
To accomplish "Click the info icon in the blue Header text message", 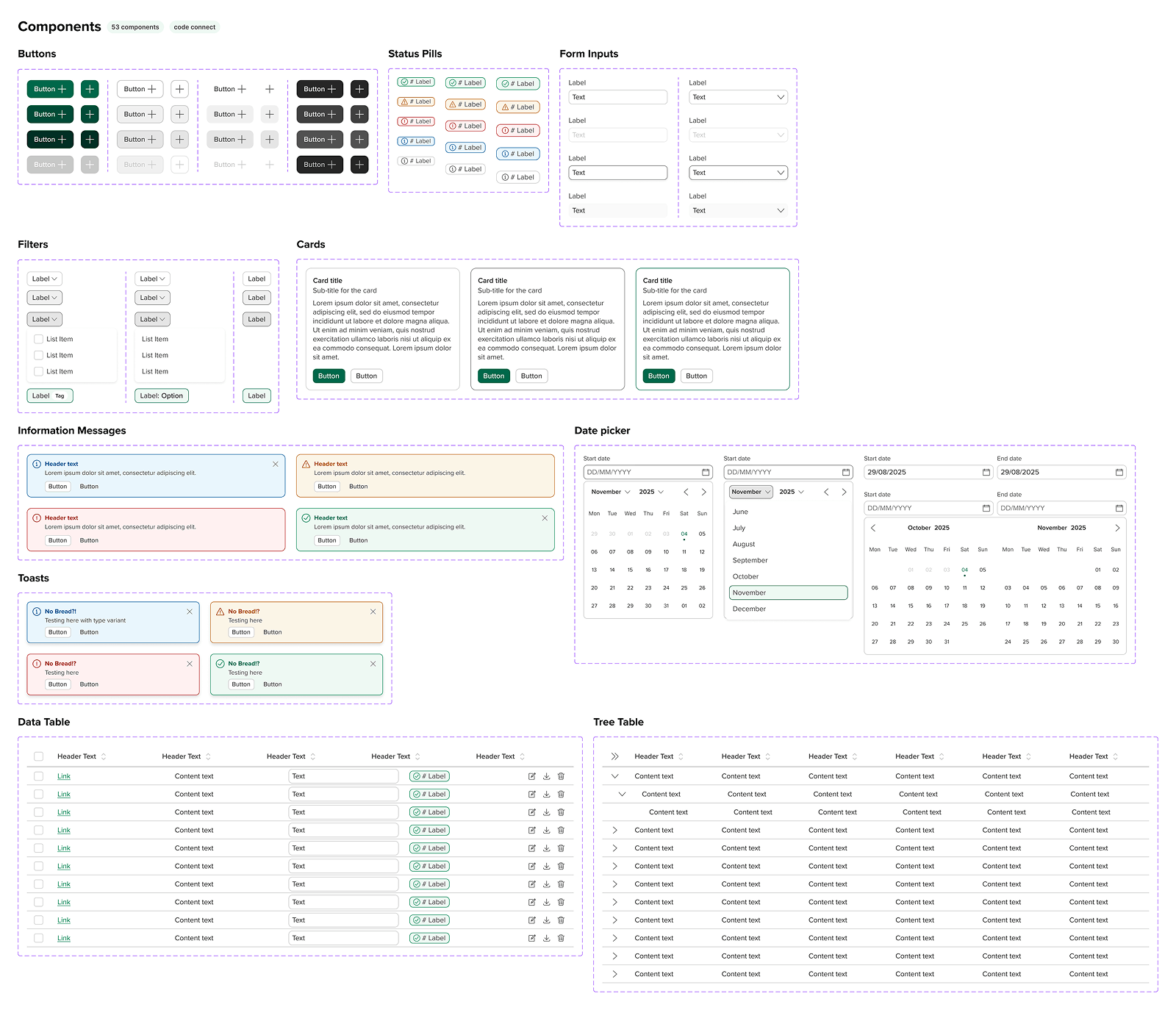I will click(x=35, y=464).
